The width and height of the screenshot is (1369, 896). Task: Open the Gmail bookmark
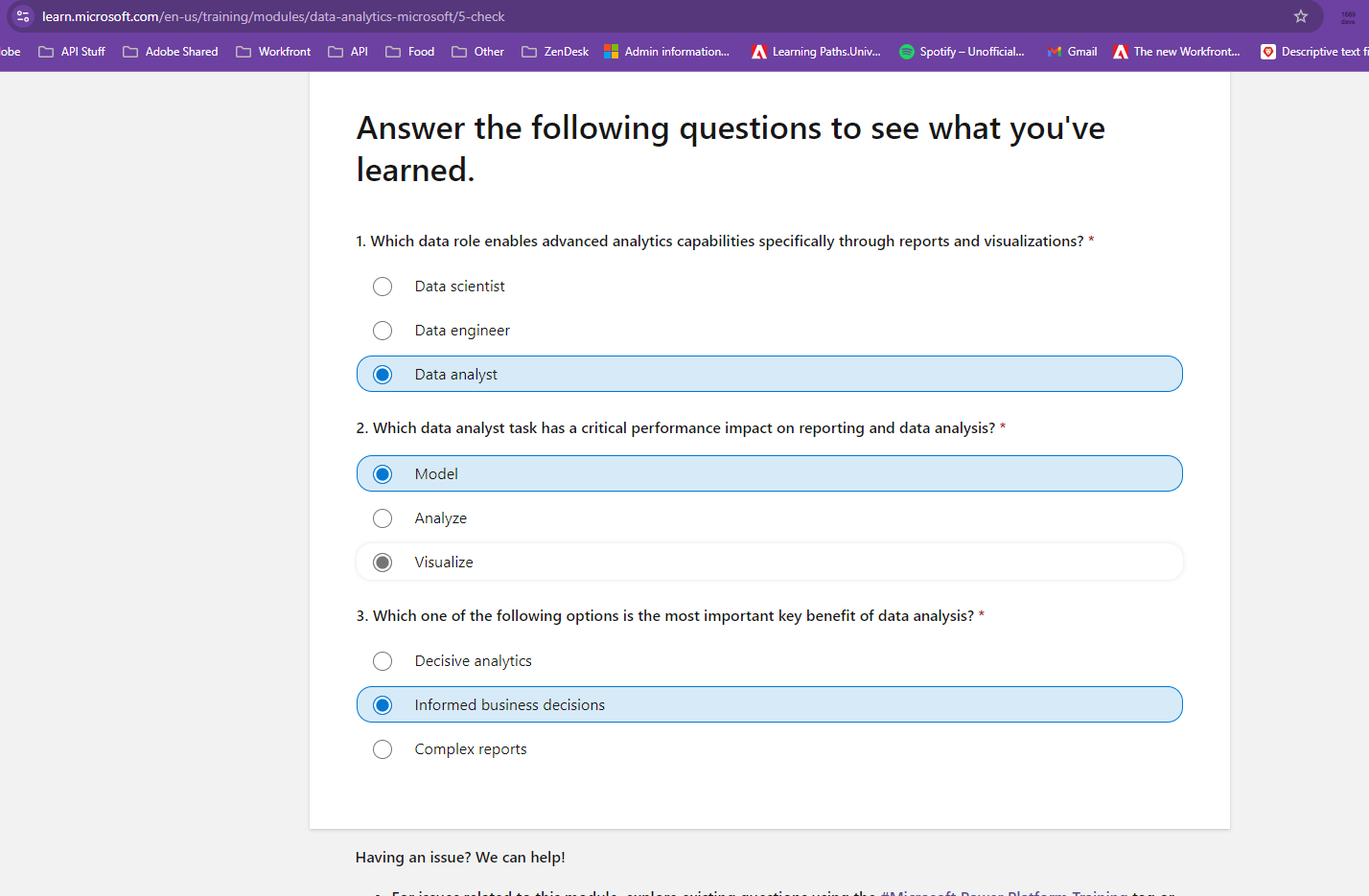pyautogui.click(x=1072, y=52)
